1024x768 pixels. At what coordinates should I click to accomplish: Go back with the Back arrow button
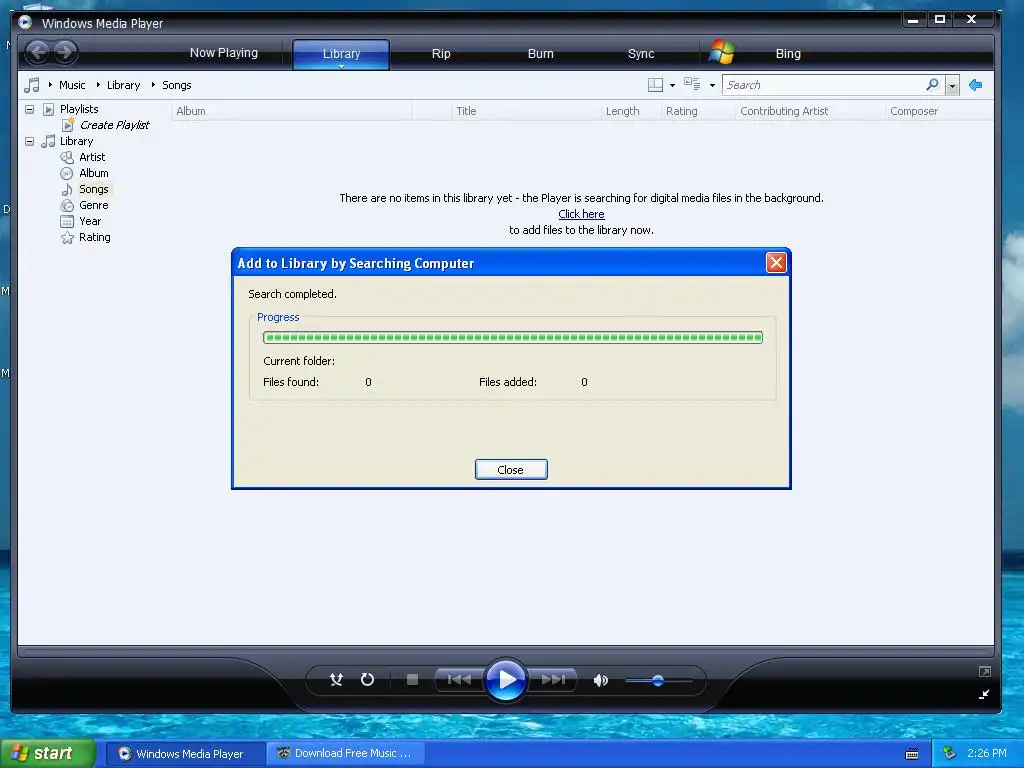coord(38,52)
